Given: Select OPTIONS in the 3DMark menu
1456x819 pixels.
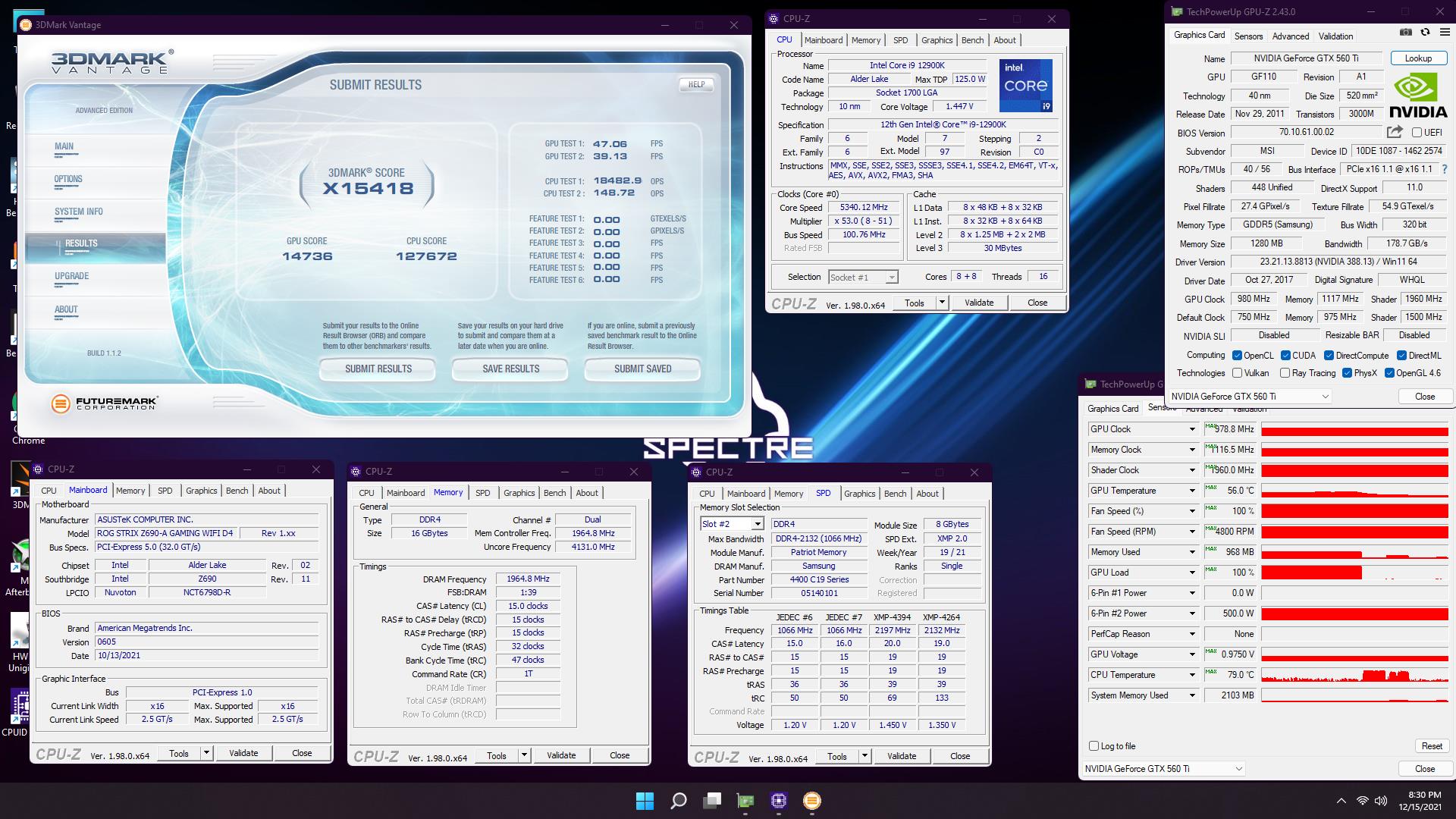Looking at the screenshot, I should click(68, 180).
